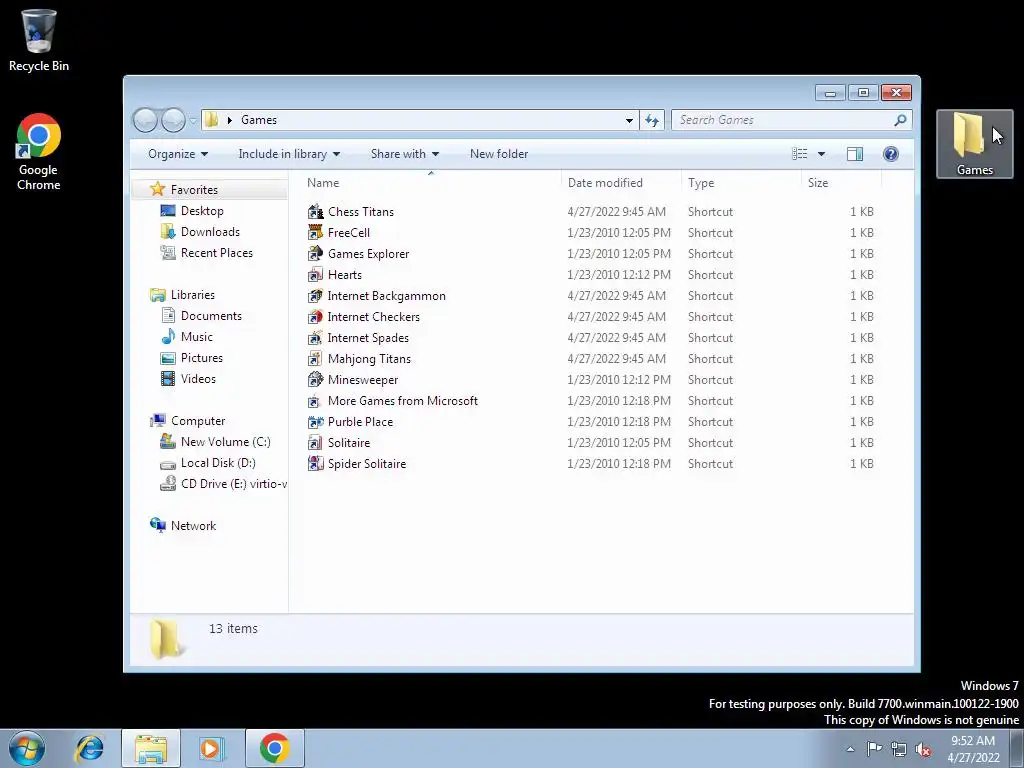Click the Purble Place shortcut icon
Image resolution: width=1024 pixels, height=768 pixels.
(x=315, y=422)
